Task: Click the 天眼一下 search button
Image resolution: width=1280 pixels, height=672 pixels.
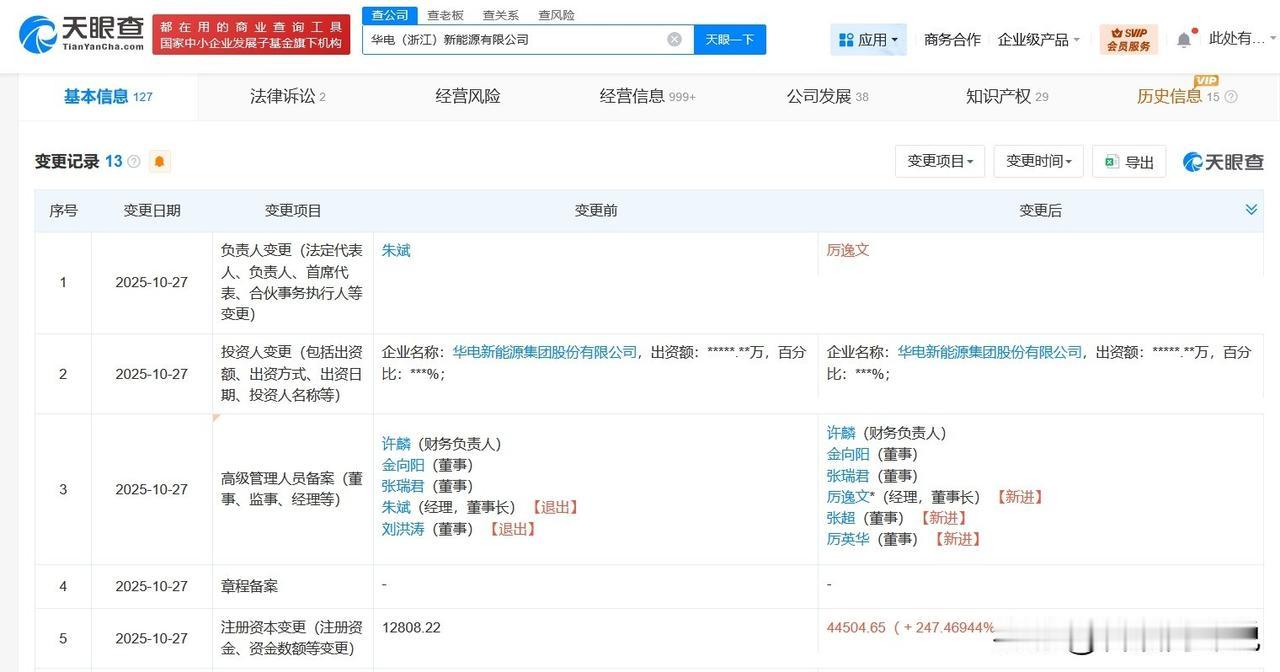Action: (730, 39)
